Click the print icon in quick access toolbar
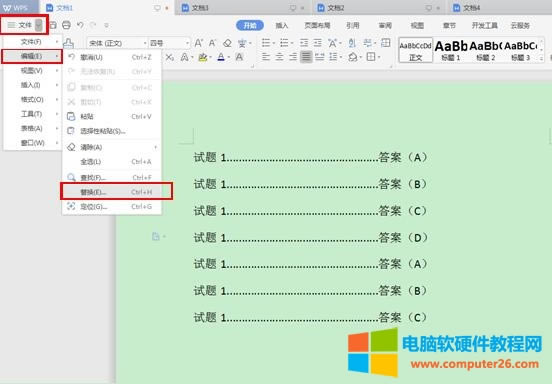 click(66, 25)
